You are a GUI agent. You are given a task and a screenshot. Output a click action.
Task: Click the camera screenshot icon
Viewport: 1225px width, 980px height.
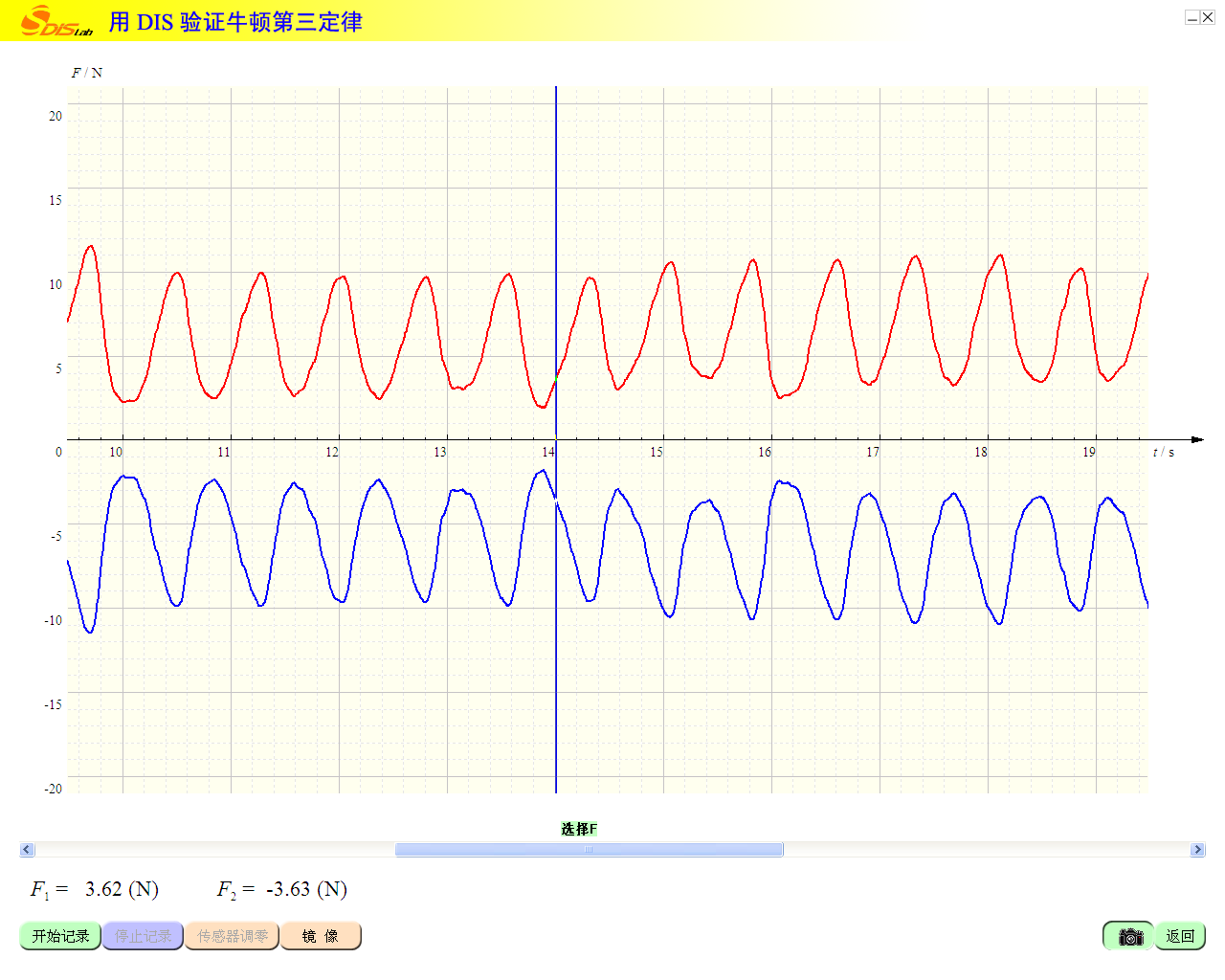click(1129, 936)
